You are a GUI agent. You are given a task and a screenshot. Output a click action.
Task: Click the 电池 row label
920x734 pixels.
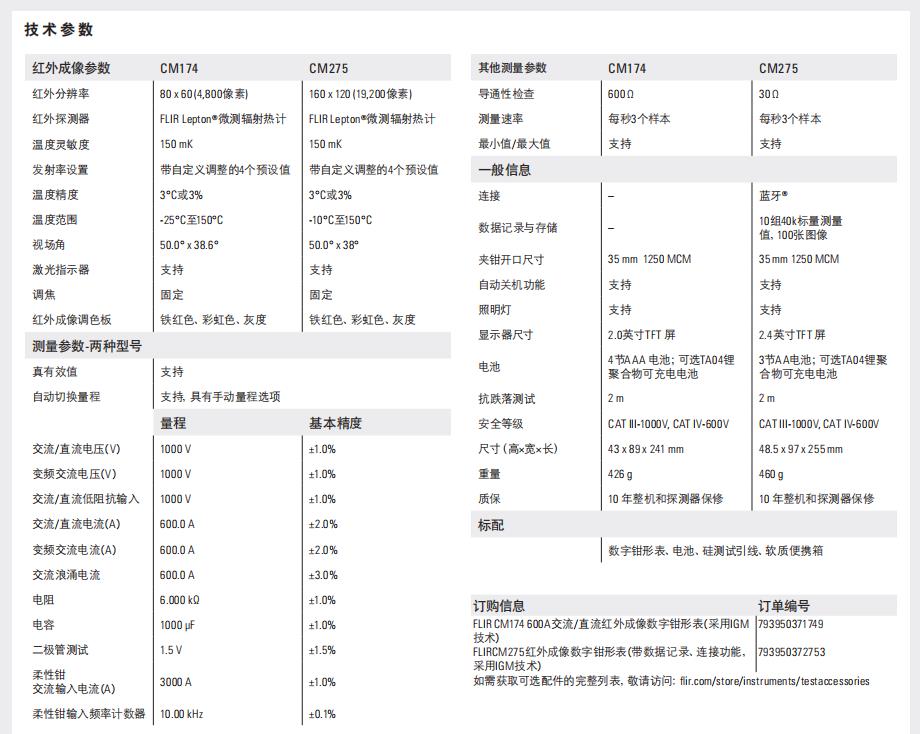click(489, 367)
